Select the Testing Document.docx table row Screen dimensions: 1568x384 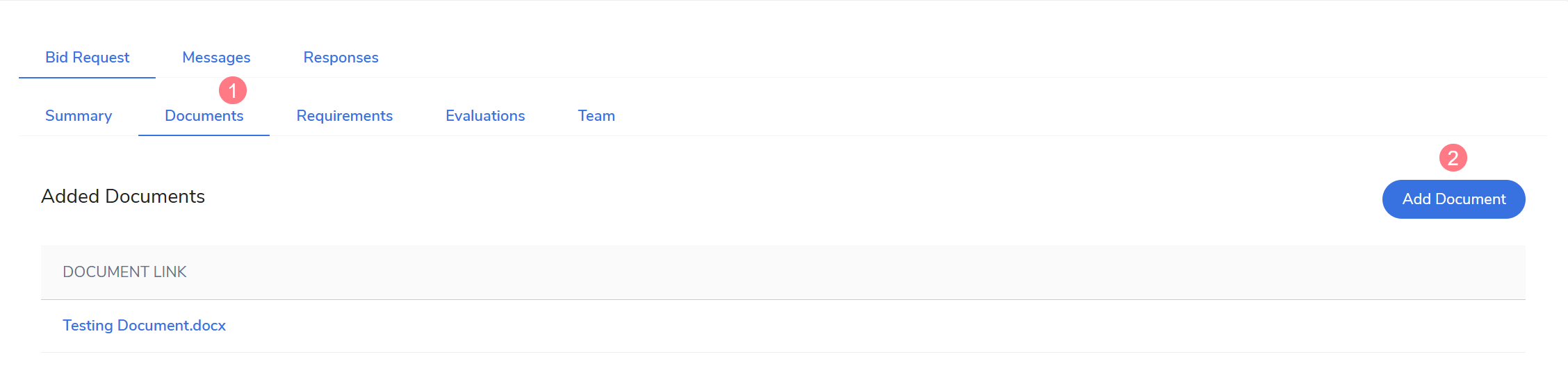coord(783,326)
